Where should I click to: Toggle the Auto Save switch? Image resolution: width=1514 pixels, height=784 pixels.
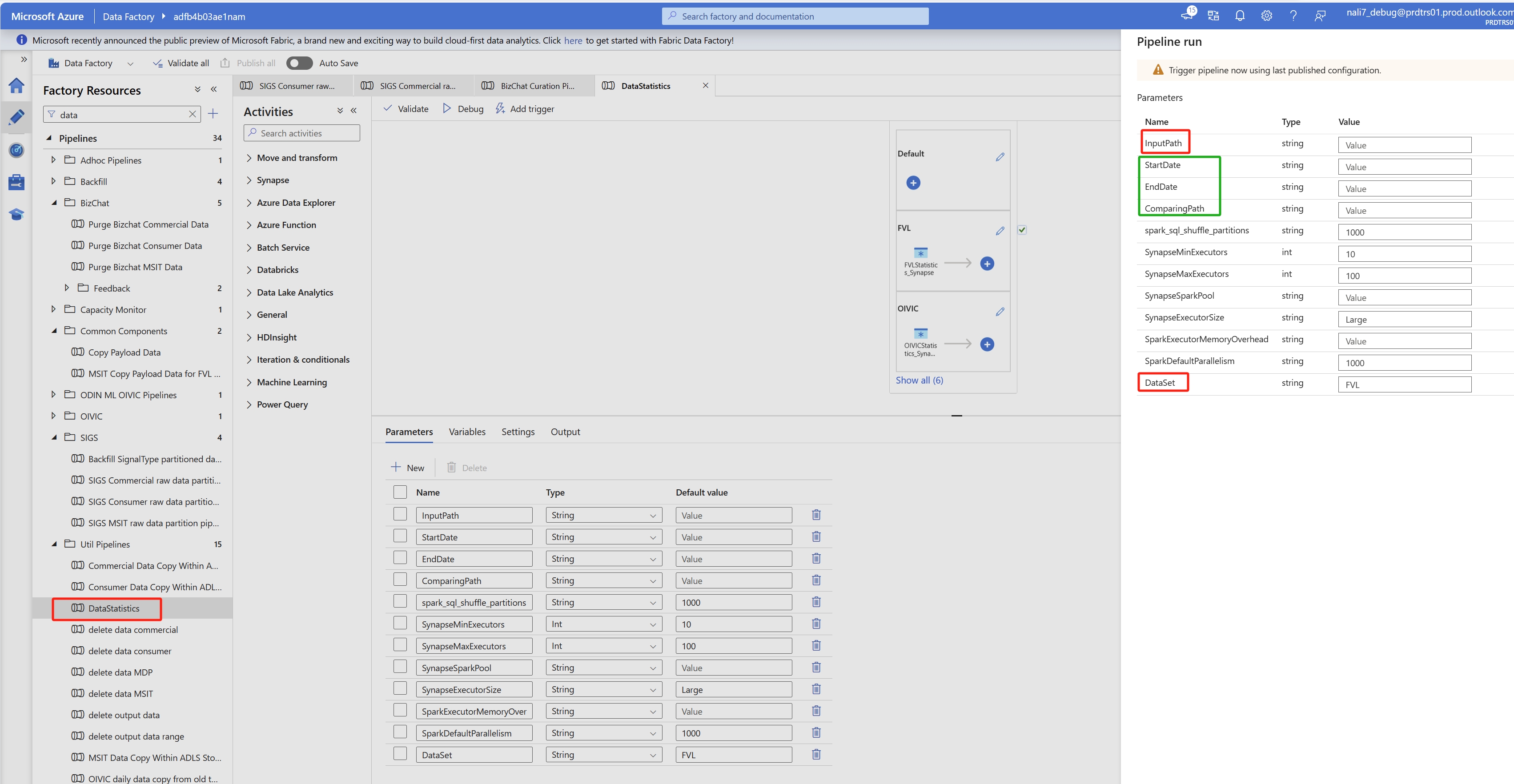[x=299, y=63]
